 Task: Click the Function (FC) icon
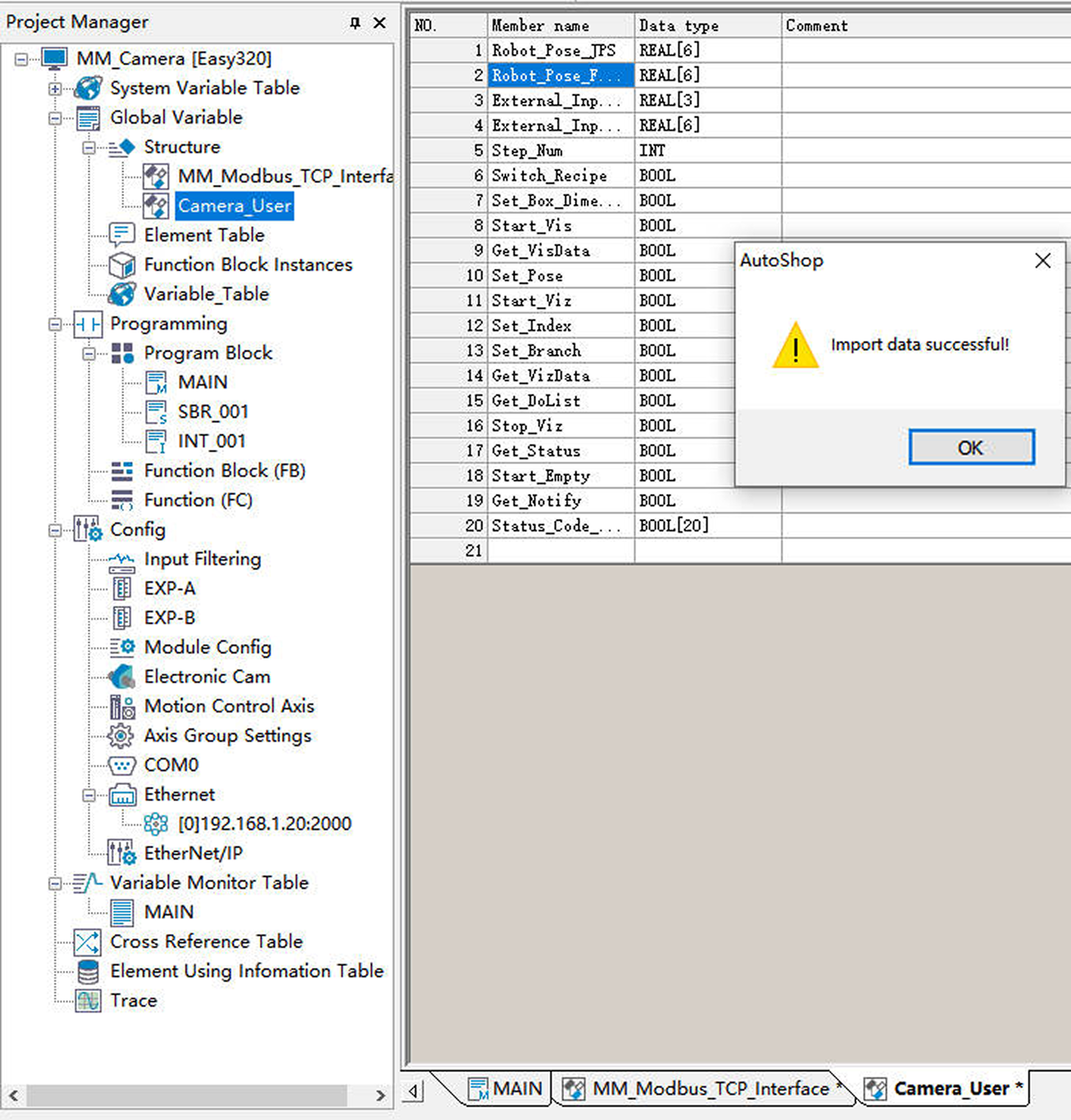[x=122, y=500]
